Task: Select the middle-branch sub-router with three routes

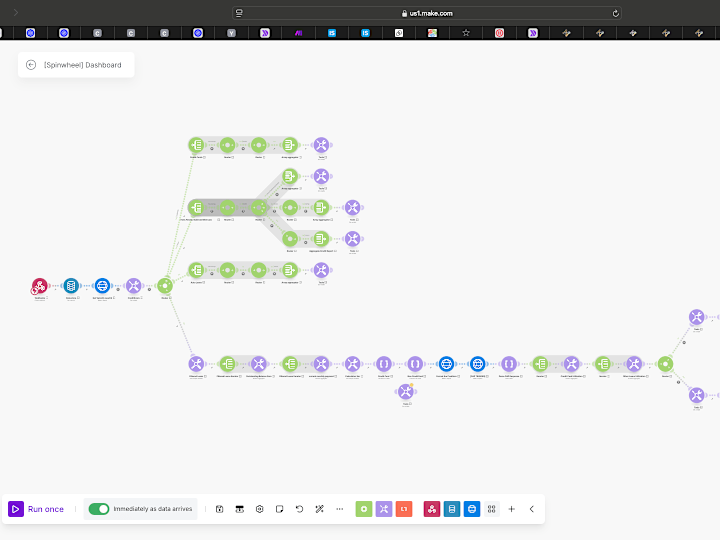Action: (259, 208)
